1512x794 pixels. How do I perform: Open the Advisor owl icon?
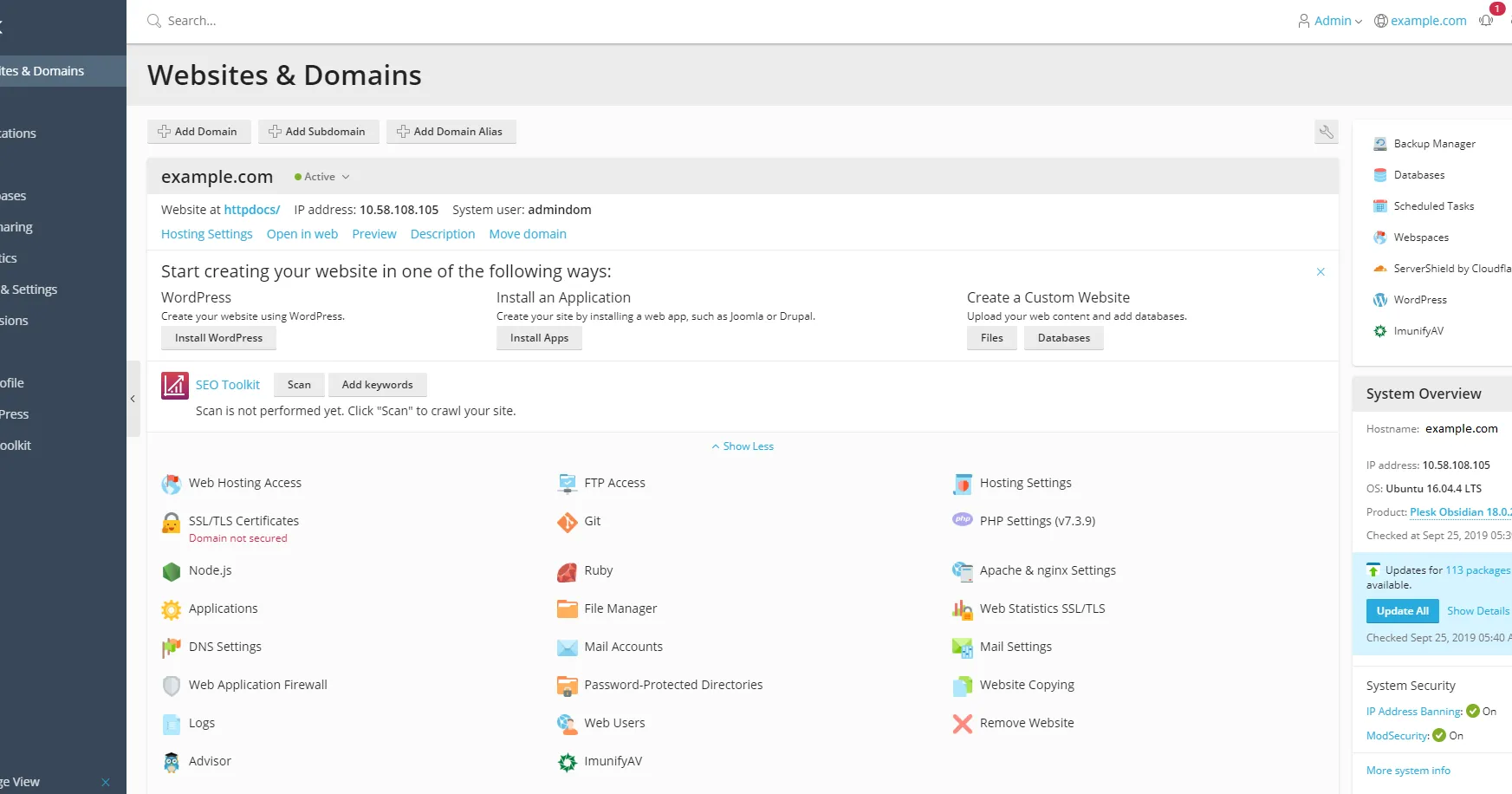pyautogui.click(x=172, y=762)
